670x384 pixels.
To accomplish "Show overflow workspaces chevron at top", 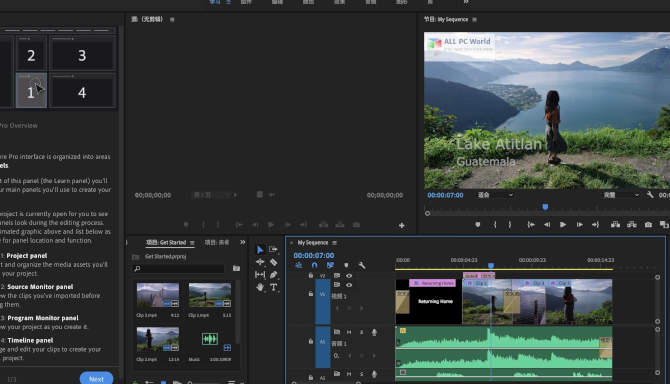I will 466,2.
